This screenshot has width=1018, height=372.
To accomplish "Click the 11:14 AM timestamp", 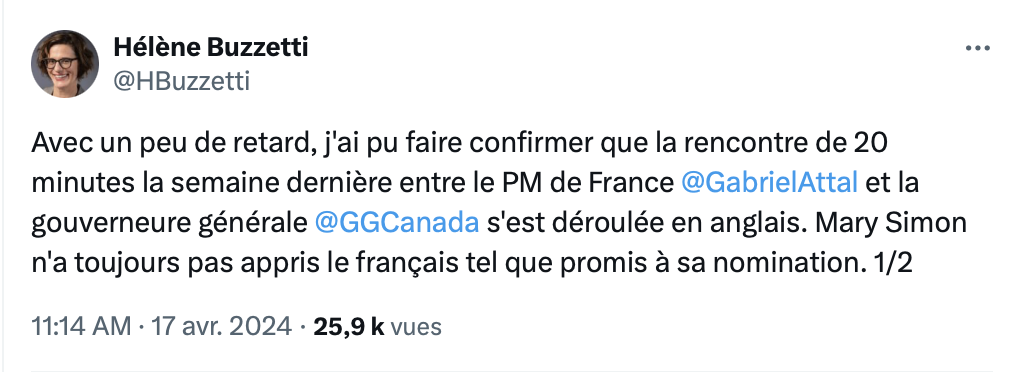I will click(x=81, y=326).
